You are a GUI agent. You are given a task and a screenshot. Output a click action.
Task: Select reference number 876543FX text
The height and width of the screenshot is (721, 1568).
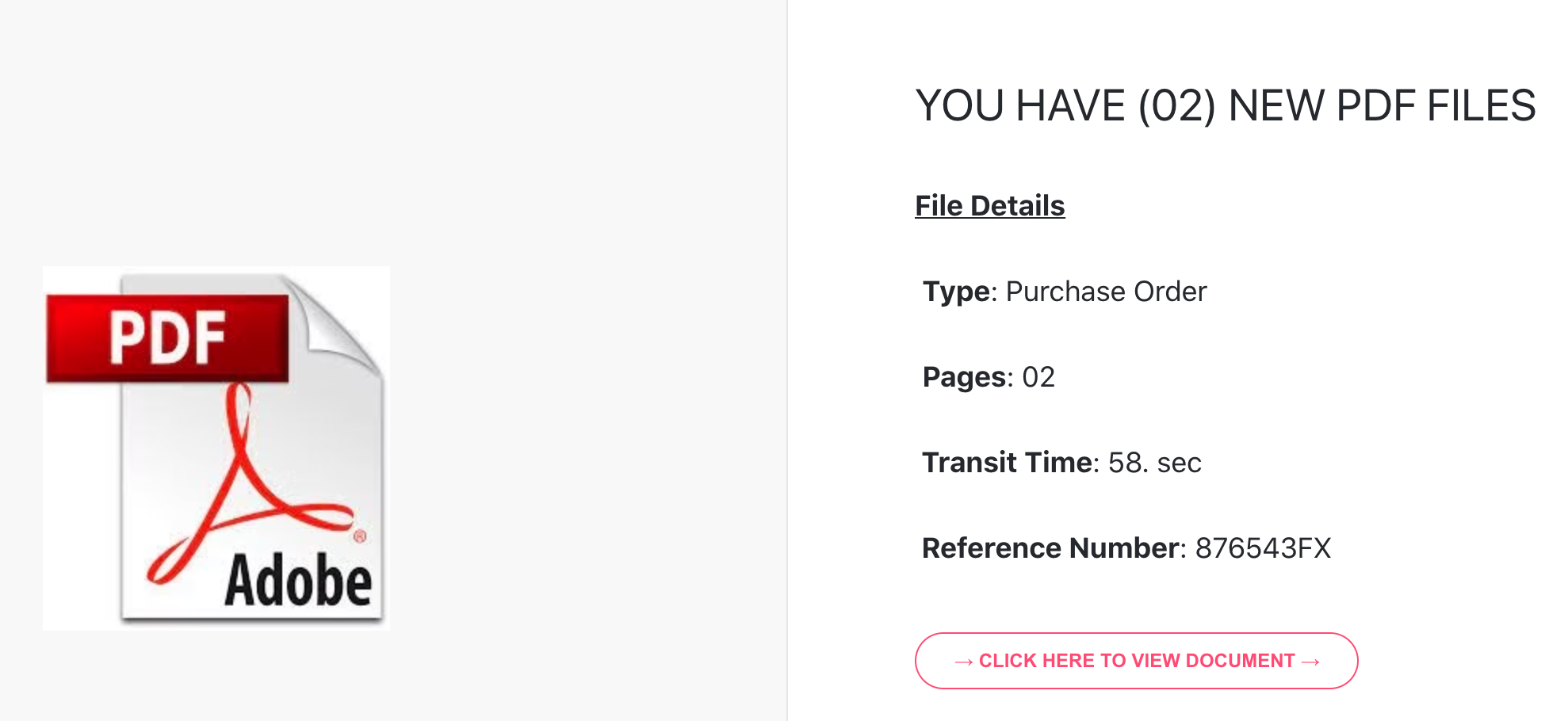point(1264,548)
